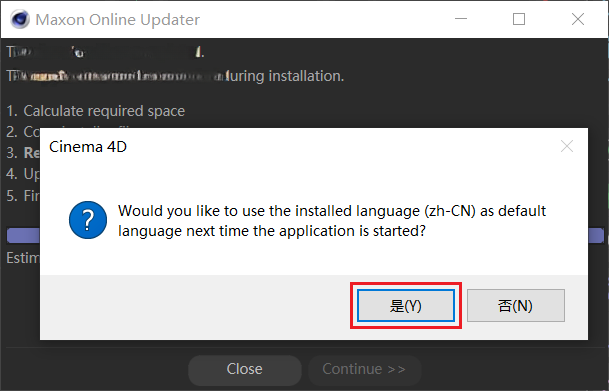Screen dimensions: 609x391
Task: Maximize the Maxon Online Updater window
Action: point(519,19)
